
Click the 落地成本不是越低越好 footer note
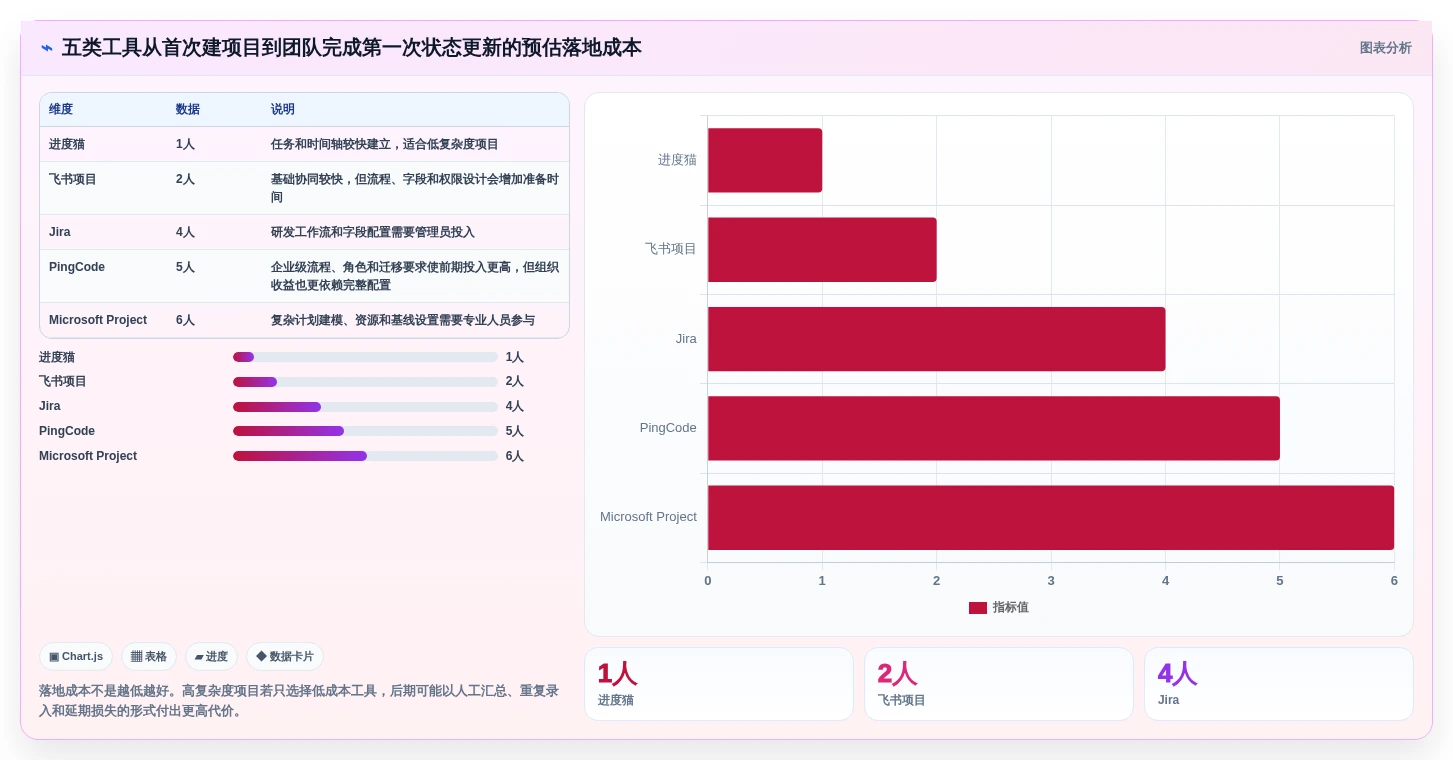click(x=299, y=701)
